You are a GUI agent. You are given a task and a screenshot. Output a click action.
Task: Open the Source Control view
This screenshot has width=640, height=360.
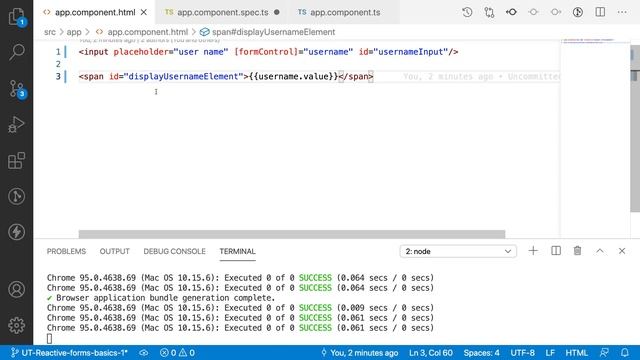coord(16,89)
